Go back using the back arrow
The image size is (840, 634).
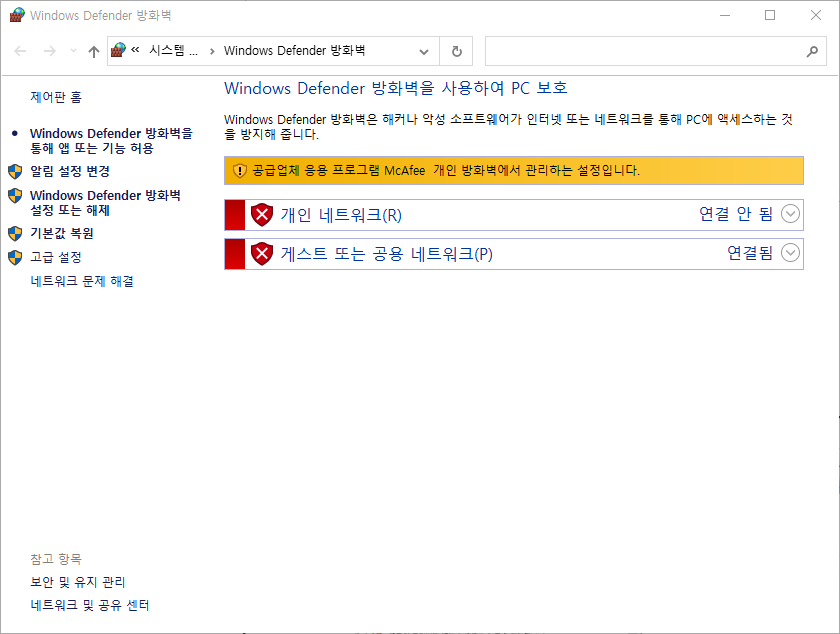pos(20,51)
